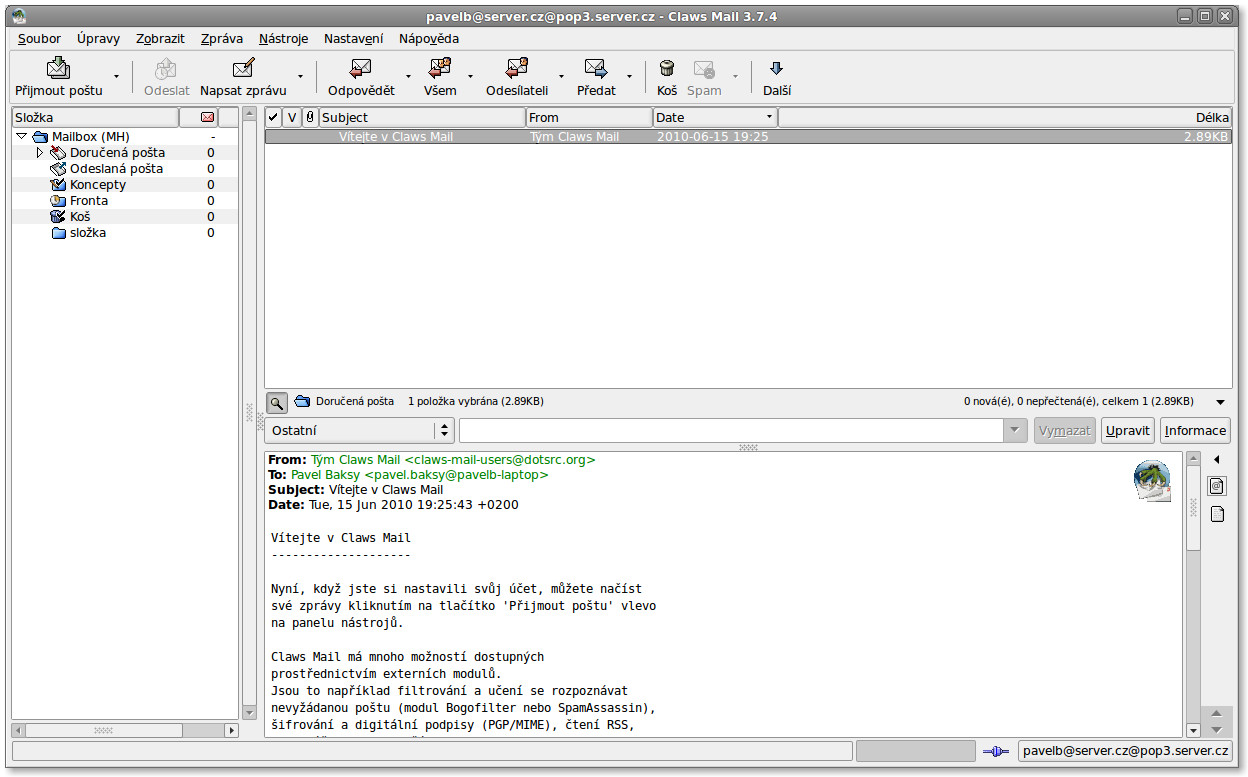
Task: Select the Vítejte v Claws Mail message row
Action: [x=748, y=137]
